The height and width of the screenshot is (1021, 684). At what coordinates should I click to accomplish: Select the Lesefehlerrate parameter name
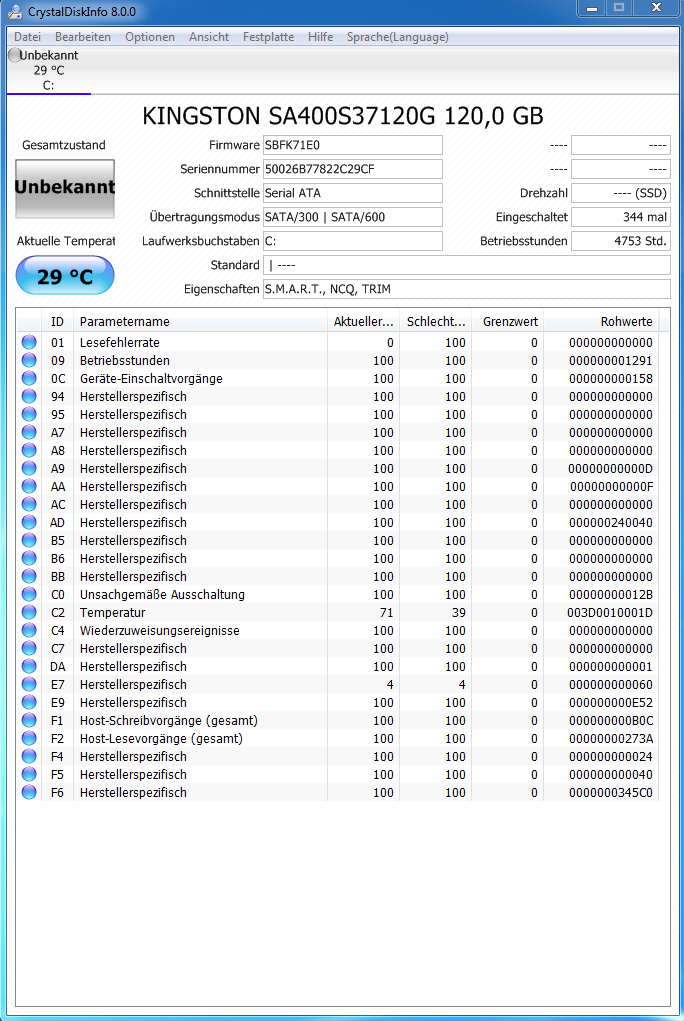coord(119,343)
